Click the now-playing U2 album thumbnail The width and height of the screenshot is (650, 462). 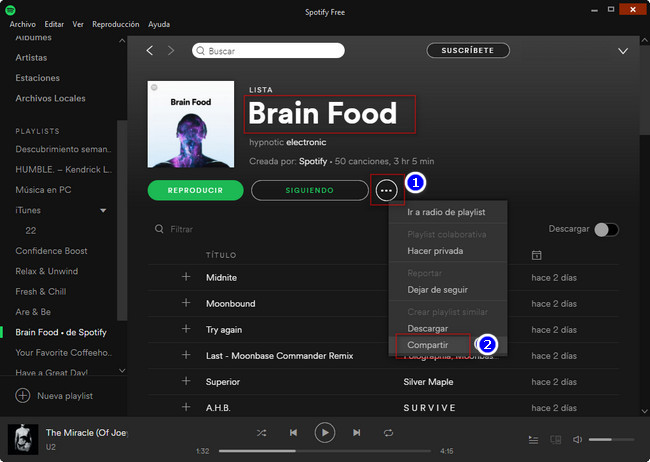click(x=23, y=439)
